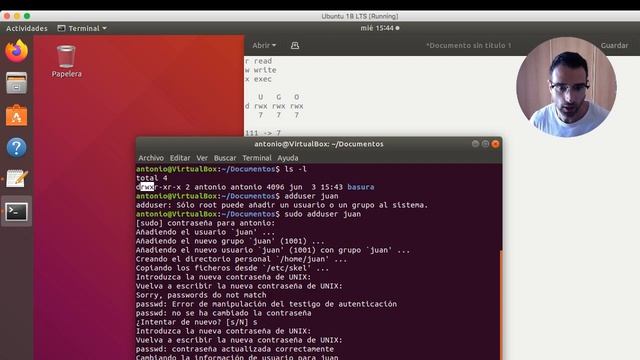
Task: Click new document icon beside Abrir
Action: click(295, 45)
